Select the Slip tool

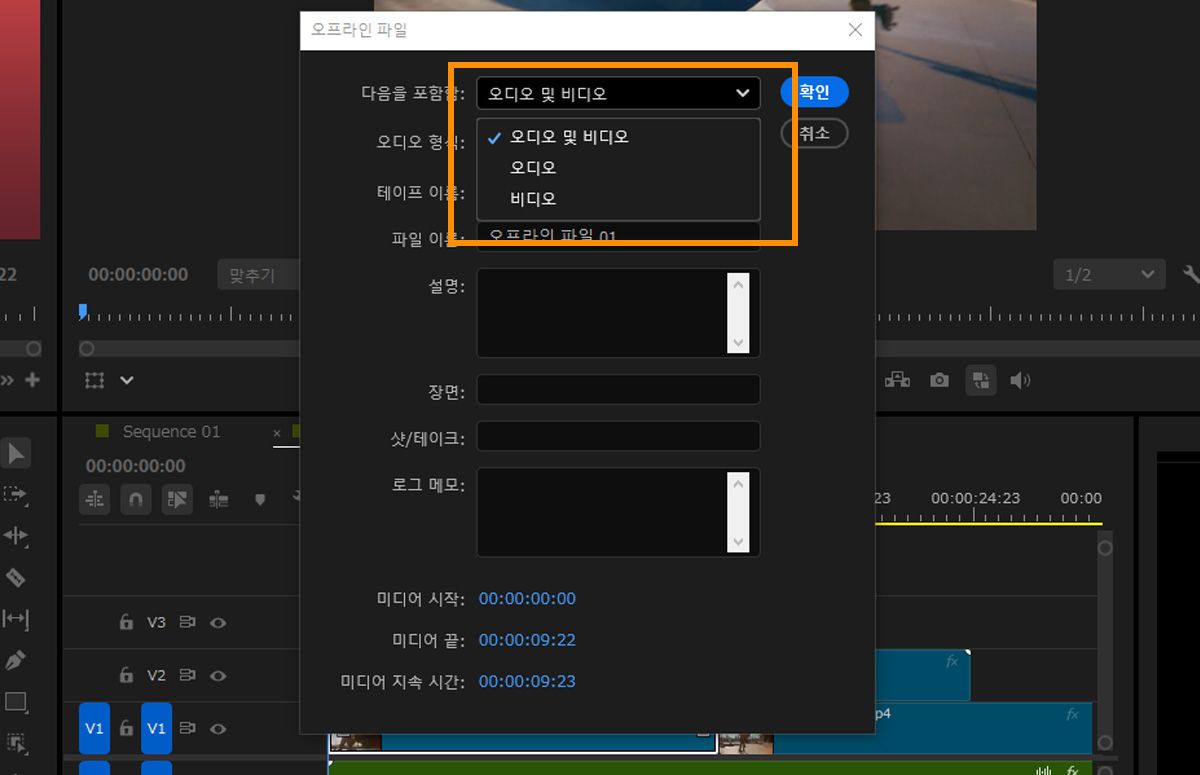(x=16, y=619)
